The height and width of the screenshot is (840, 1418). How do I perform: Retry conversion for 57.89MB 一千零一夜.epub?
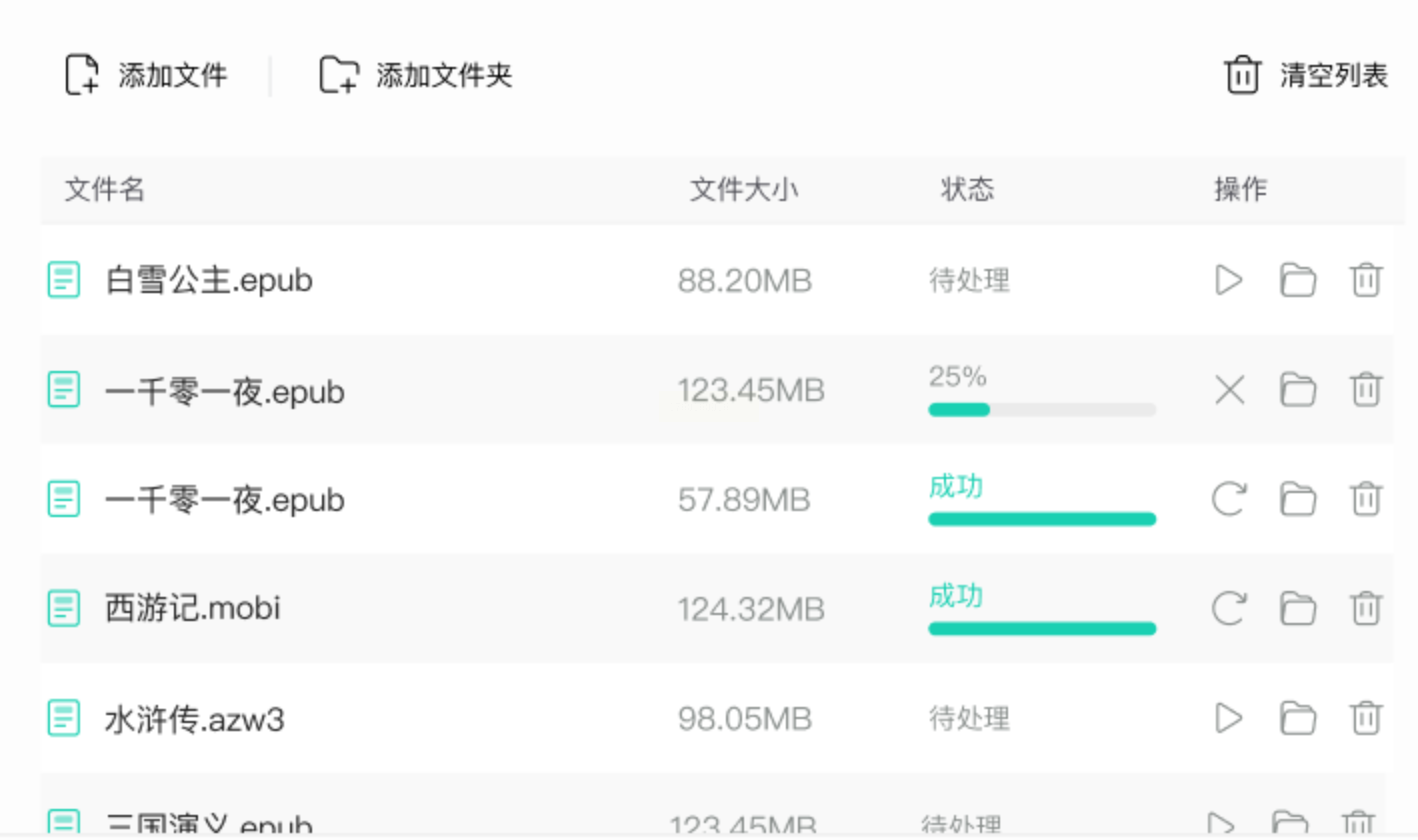coord(1228,498)
